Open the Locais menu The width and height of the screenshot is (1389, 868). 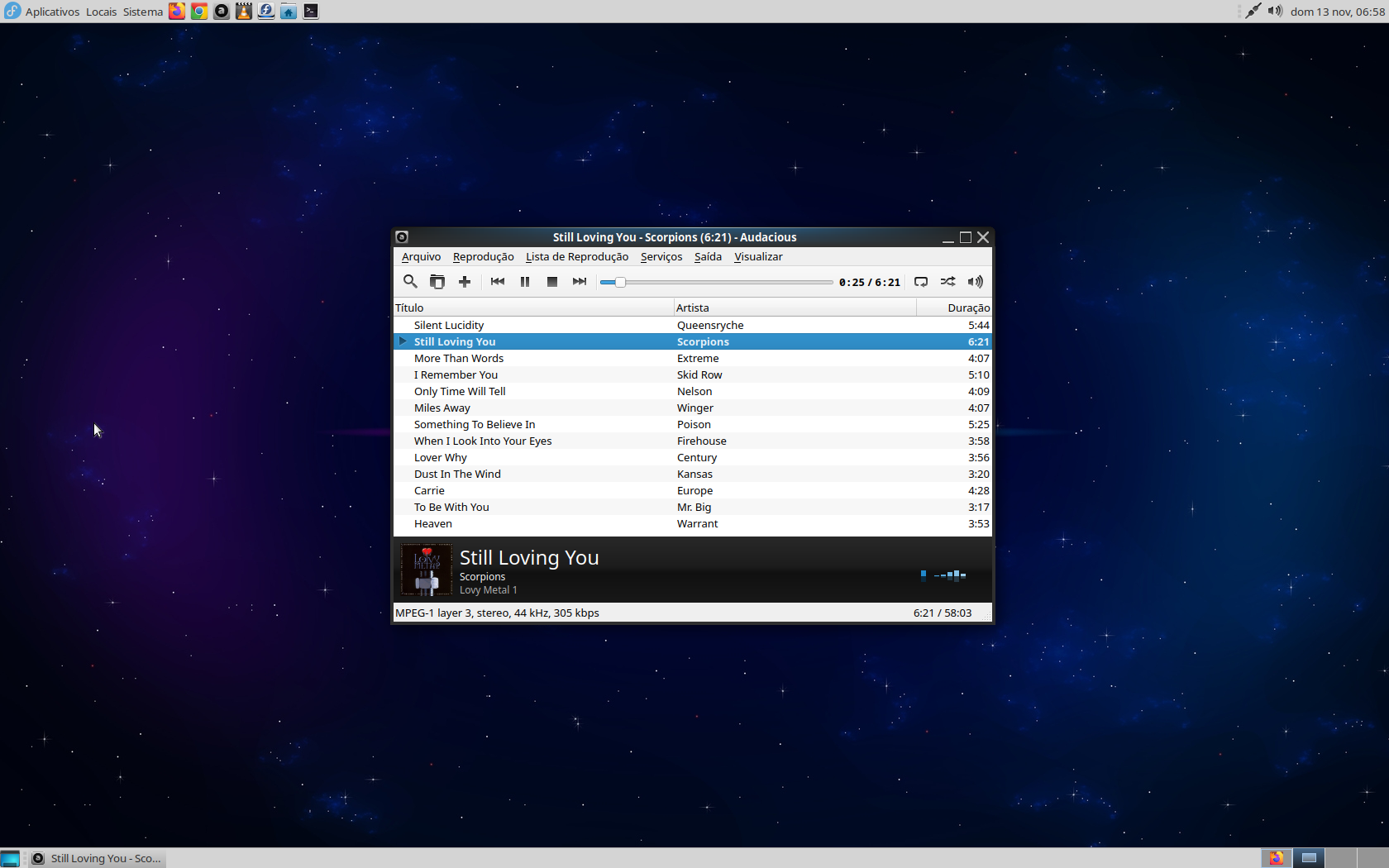click(x=101, y=12)
